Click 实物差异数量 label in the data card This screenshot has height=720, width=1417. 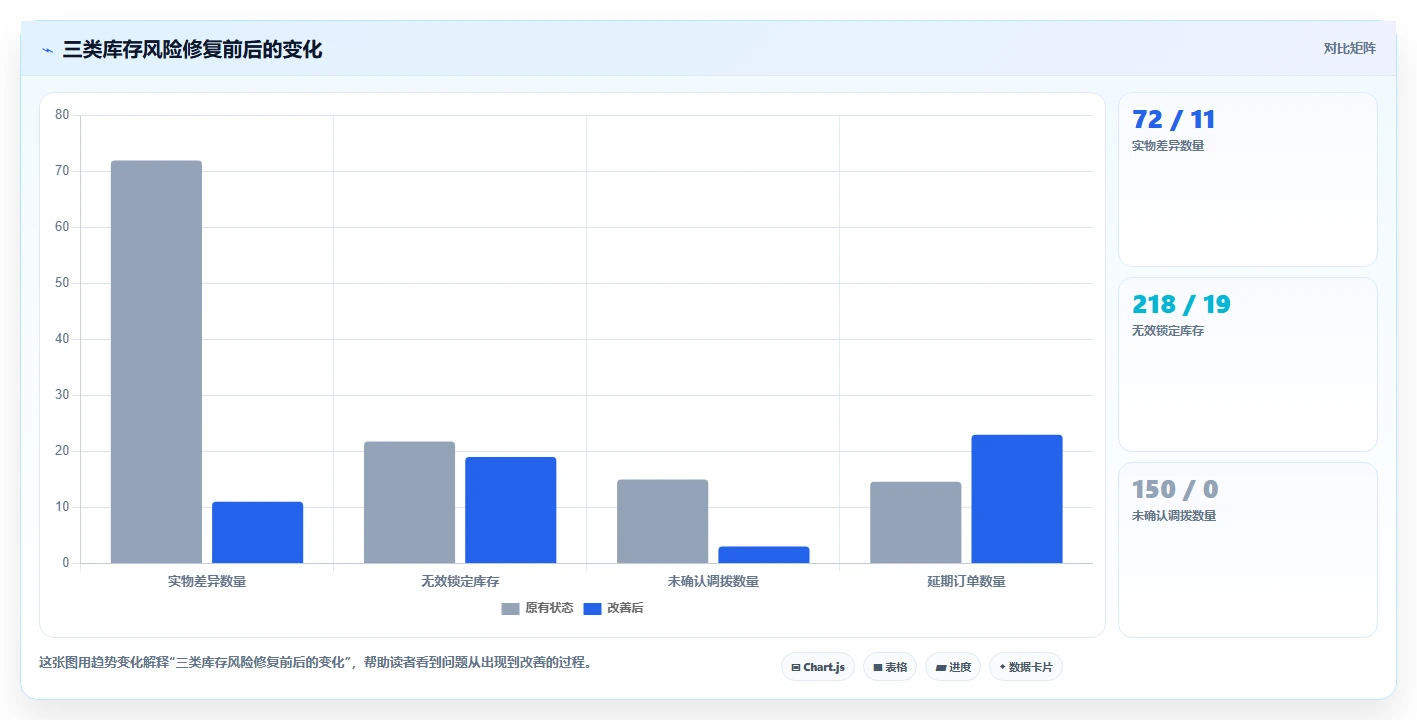(1168, 146)
